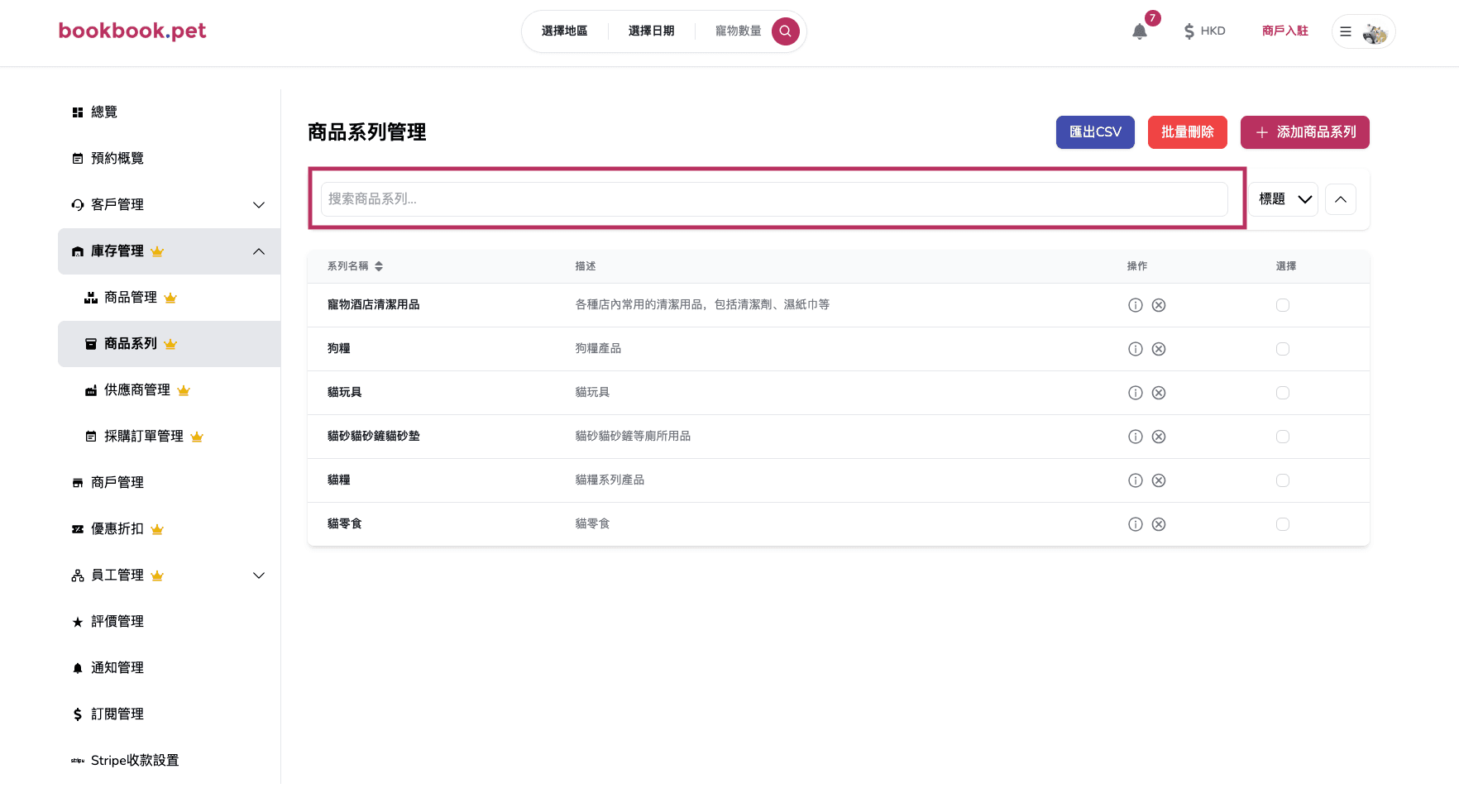Open 供應商管理 submenu item
The image size is (1459, 812).
169,390
